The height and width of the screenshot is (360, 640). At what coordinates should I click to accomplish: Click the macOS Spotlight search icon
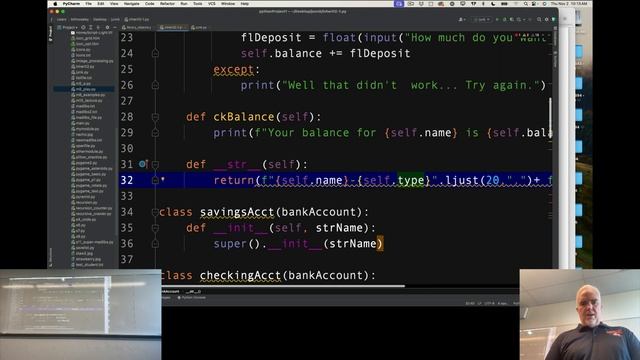pyautogui.click(x=526, y=4)
